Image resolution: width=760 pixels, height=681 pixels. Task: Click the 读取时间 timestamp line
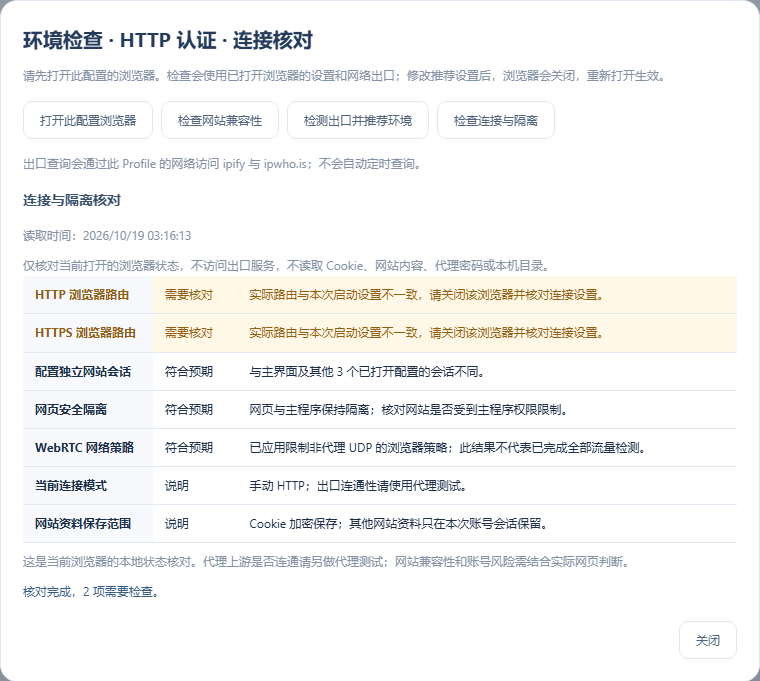click(107, 236)
